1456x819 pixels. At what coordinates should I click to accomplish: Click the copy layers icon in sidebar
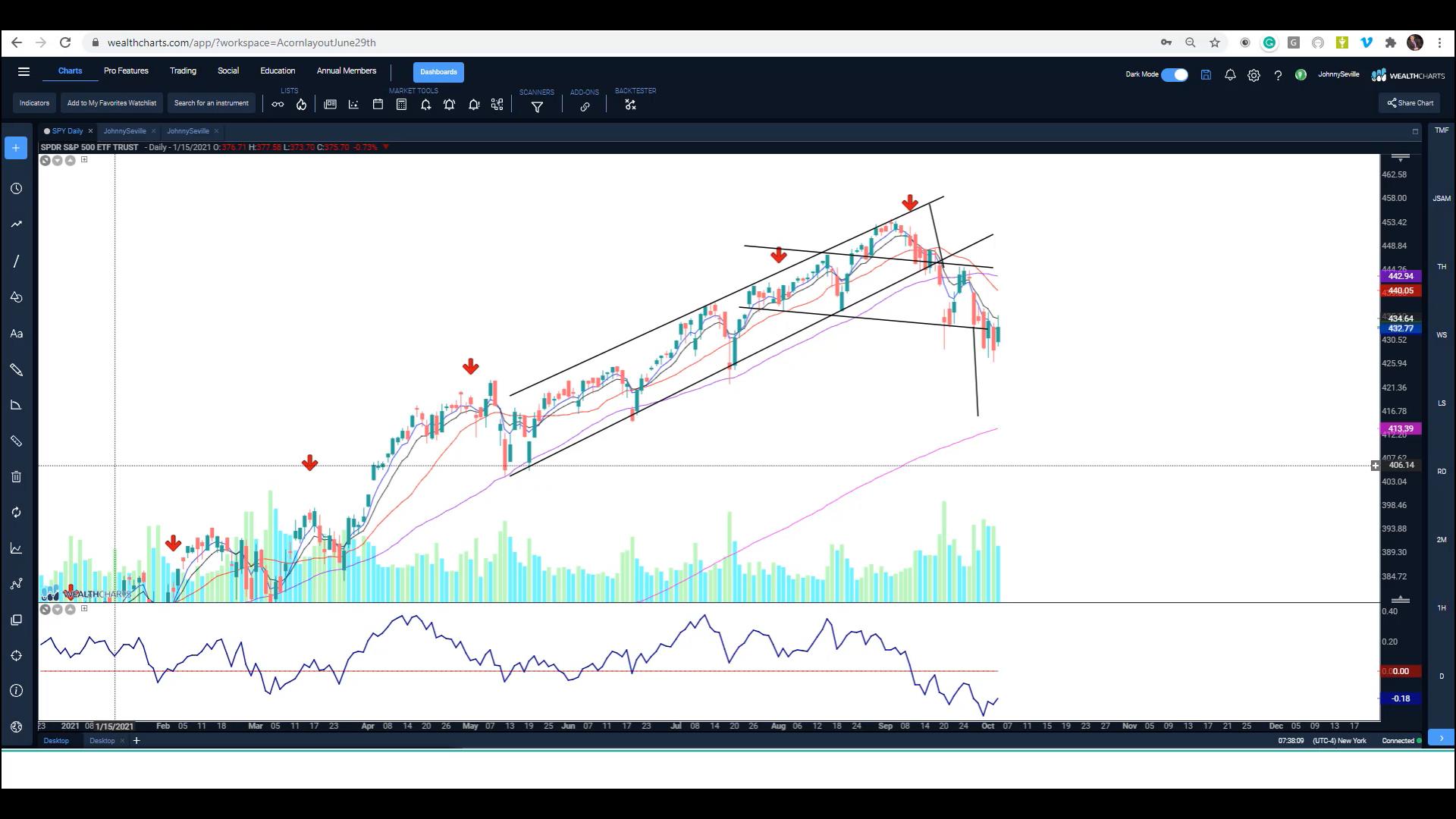[x=16, y=620]
